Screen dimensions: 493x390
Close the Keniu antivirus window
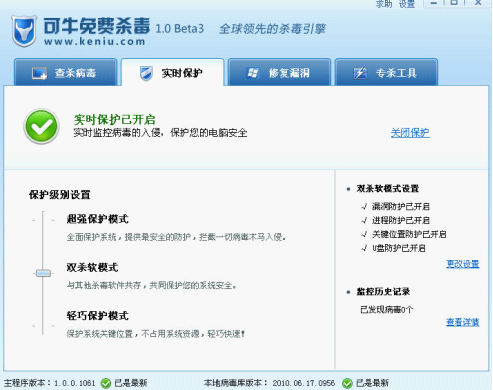click(x=478, y=3)
